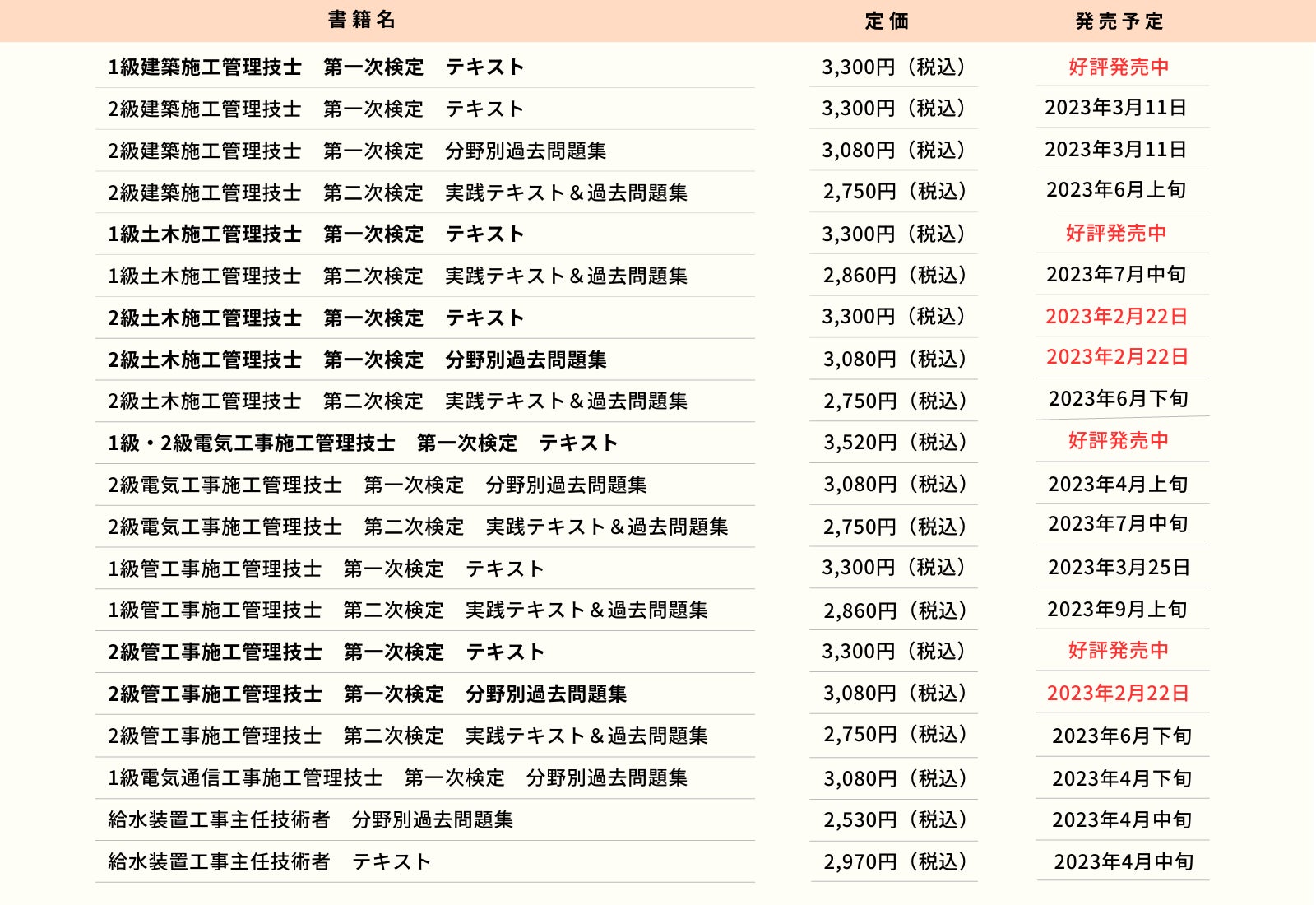Viewport: 1316px width, 905px height.
Task: Select title 2級管工事施工管理技士 第一次検定 テキスト
Action: [x=326, y=652]
